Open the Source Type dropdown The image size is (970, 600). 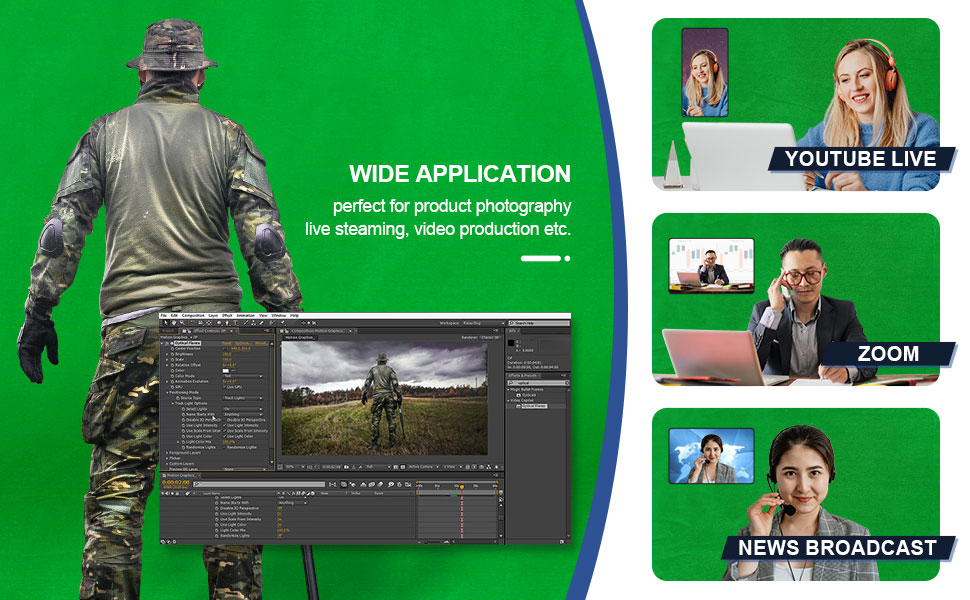tap(244, 397)
